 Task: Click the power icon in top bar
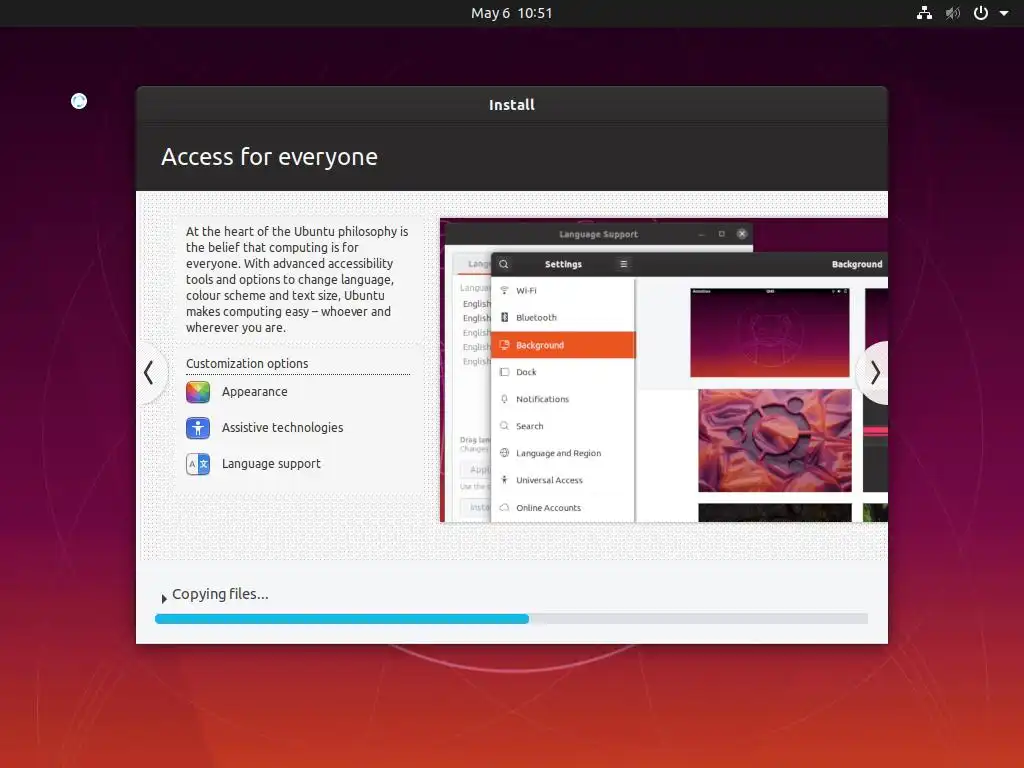tap(981, 13)
